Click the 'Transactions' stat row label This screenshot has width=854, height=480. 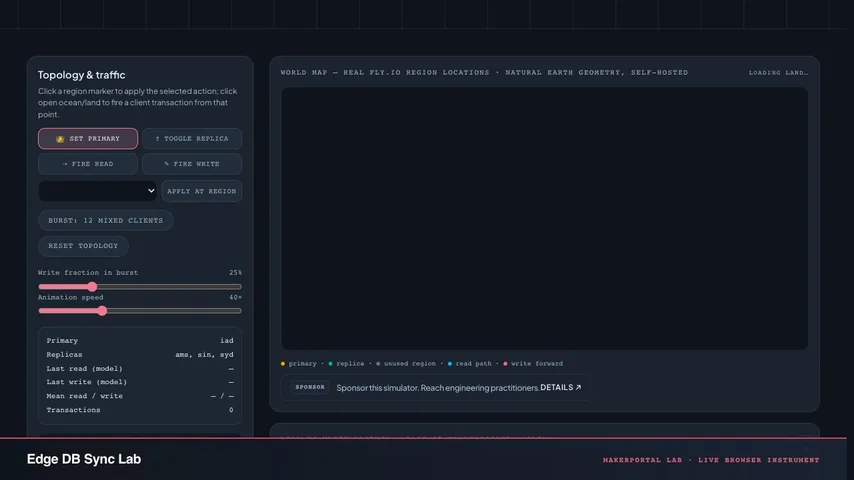coord(73,410)
